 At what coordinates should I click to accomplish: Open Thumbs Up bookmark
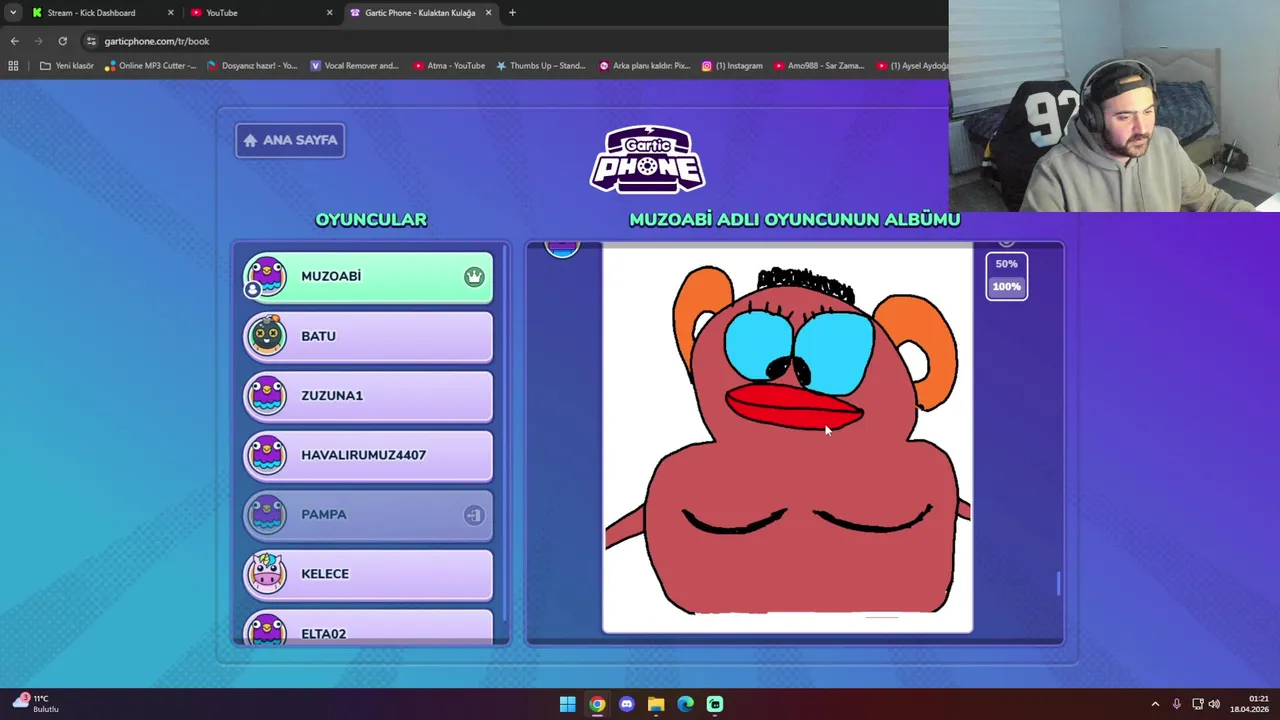(x=541, y=66)
